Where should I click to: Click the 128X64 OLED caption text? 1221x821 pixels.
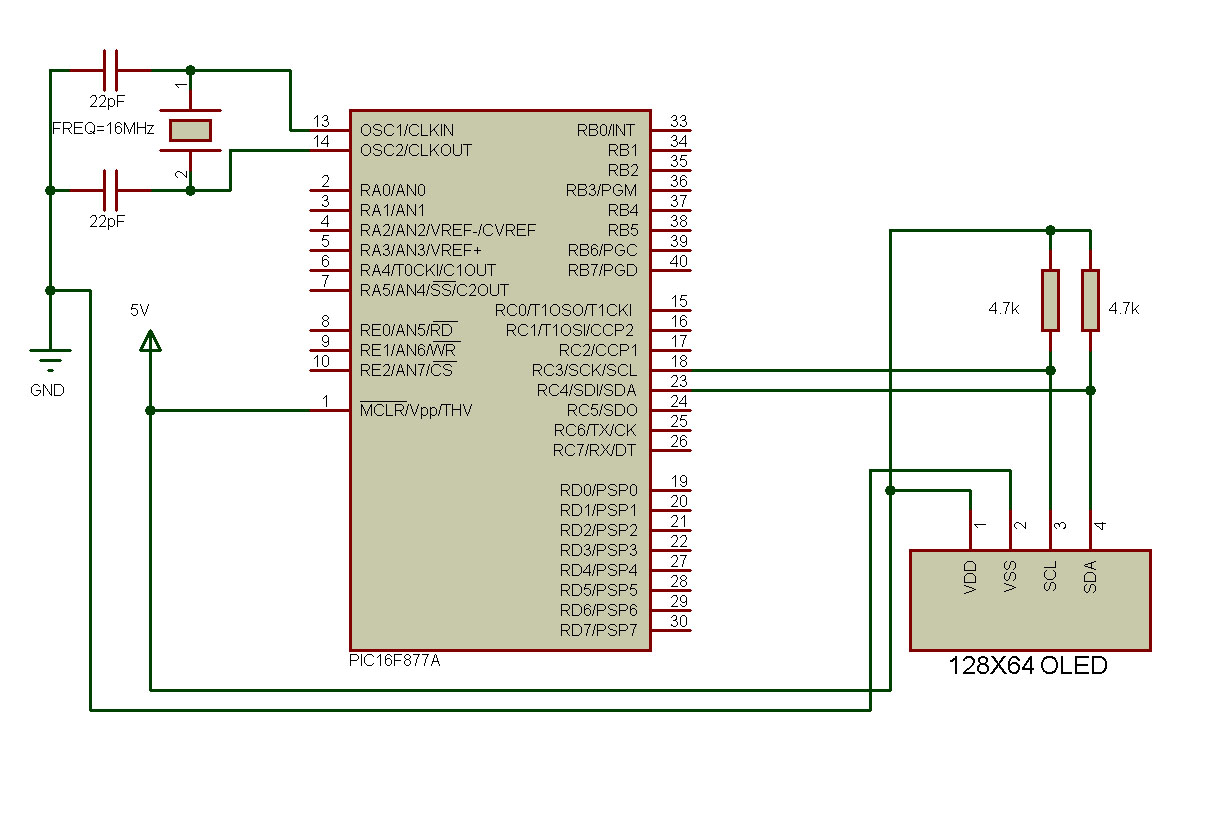pyautogui.click(x=1028, y=665)
